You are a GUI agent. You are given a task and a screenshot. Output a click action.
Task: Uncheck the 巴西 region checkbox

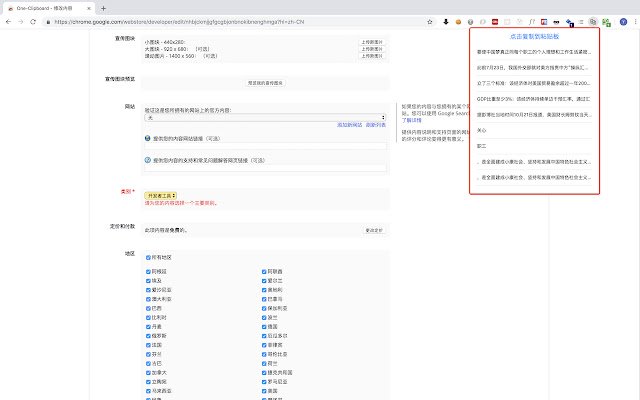[148, 308]
